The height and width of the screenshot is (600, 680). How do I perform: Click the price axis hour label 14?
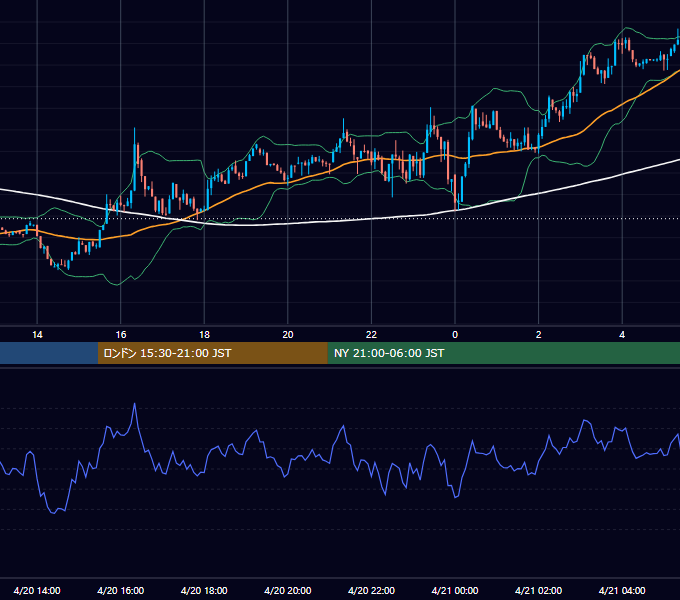click(37, 335)
